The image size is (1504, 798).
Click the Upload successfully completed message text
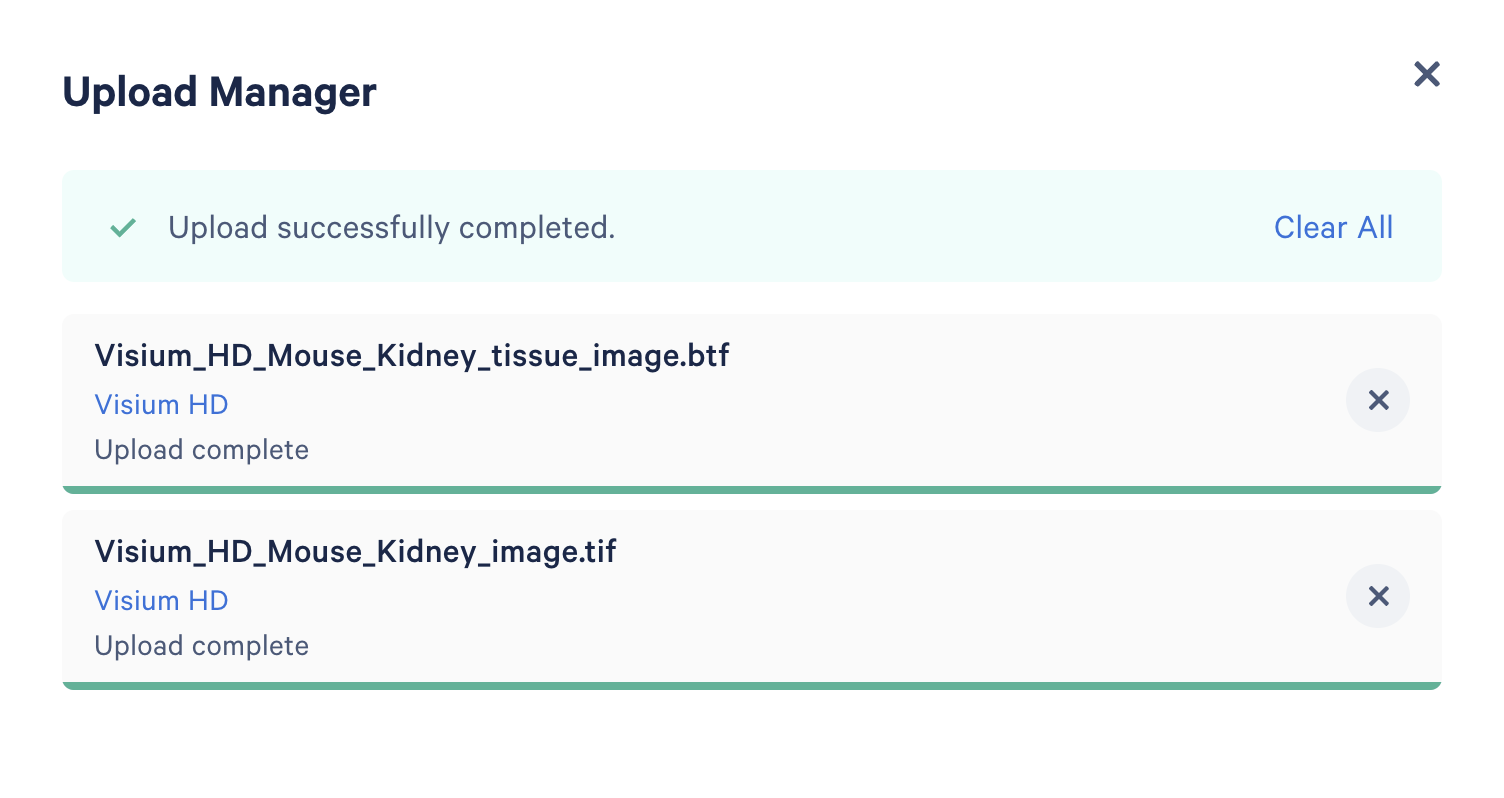[391, 228]
